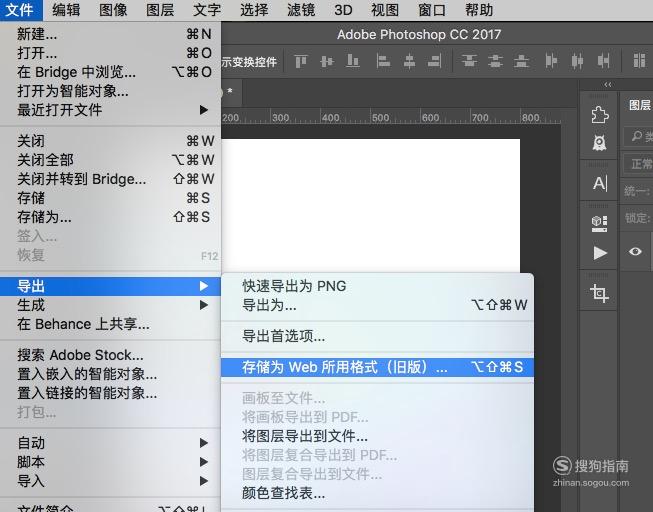The image size is (653, 512).
Task: Open the 文字 menu
Action: click(x=207, y=10)
